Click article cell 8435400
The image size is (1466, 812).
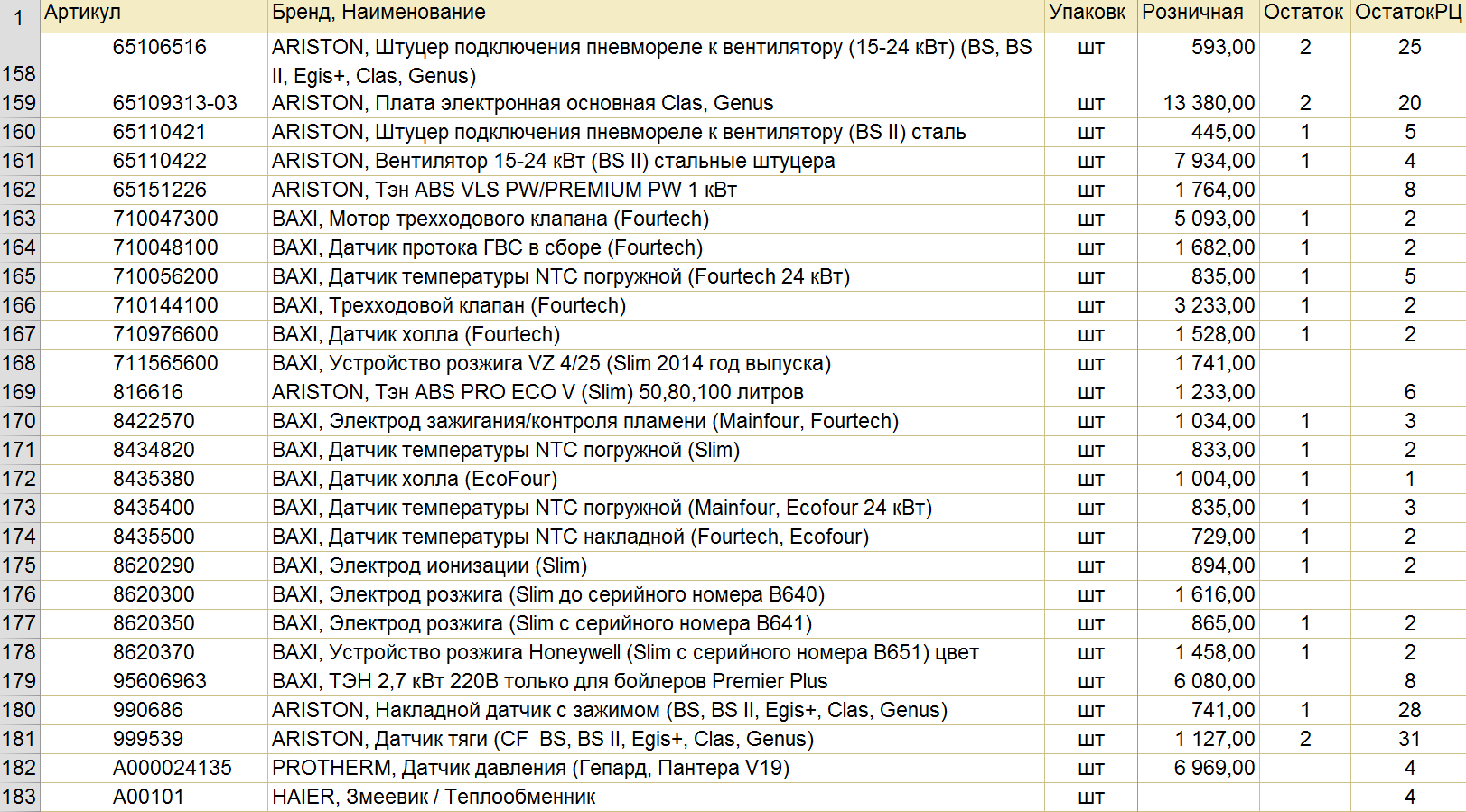pos(154,508)
